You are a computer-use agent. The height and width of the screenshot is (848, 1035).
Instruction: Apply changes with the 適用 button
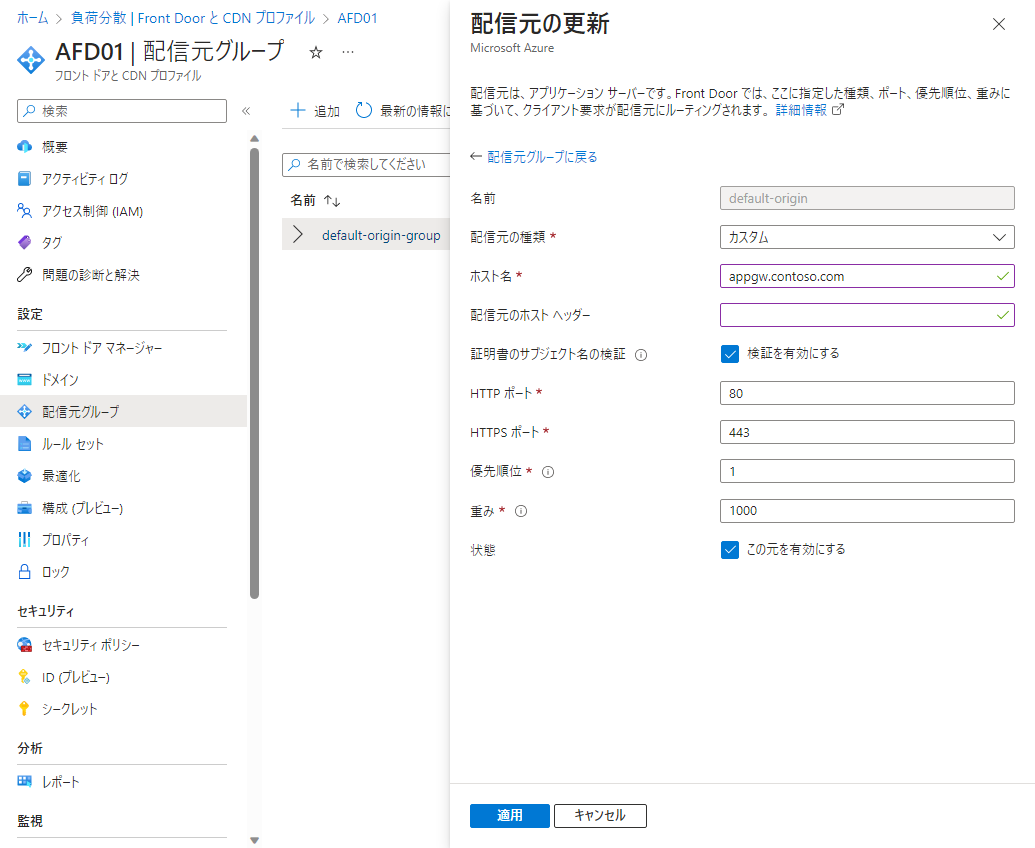coord(509,815)
